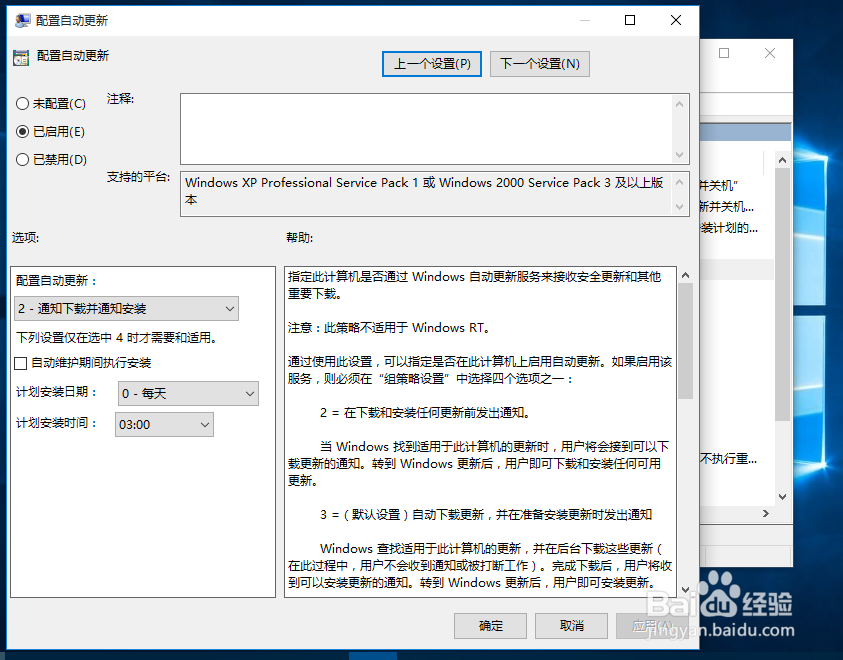Click the title bar policy icon
The image size is (843, 660).
click(23, 20)
